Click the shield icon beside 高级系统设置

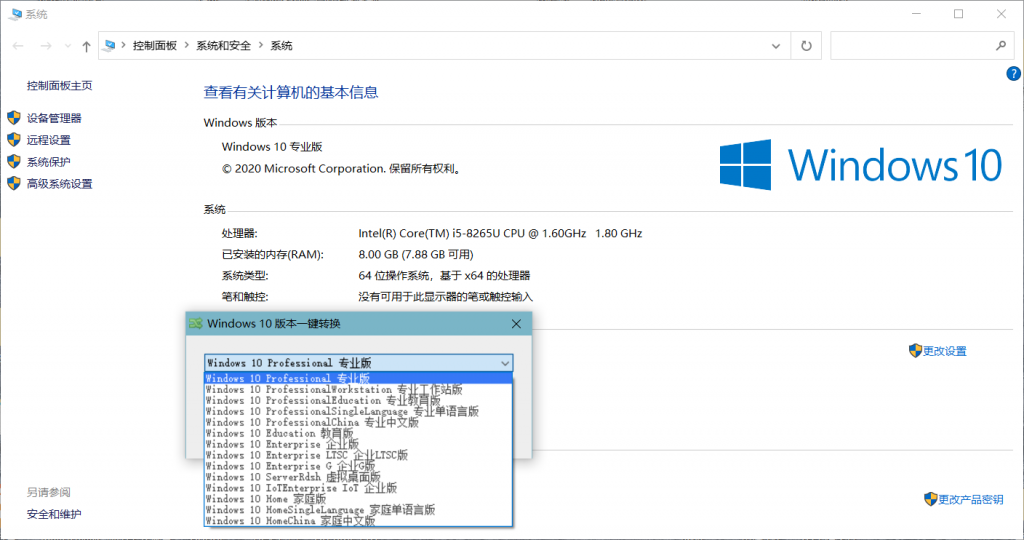click(14, 183)
